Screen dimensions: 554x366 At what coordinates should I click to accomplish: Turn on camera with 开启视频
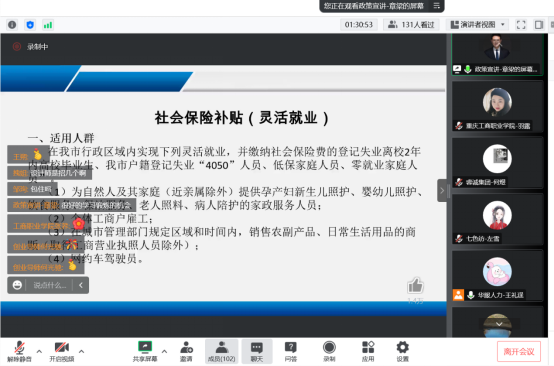coord(62,352)
